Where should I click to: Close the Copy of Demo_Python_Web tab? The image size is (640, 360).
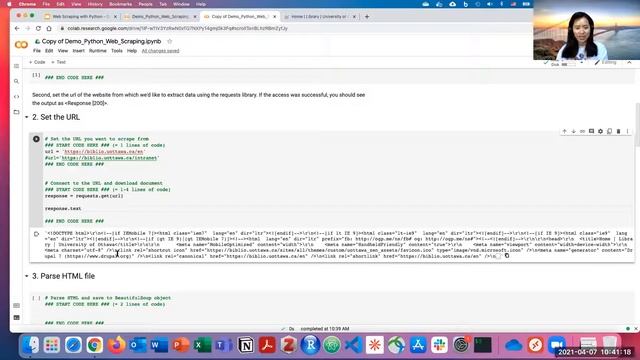275,17
